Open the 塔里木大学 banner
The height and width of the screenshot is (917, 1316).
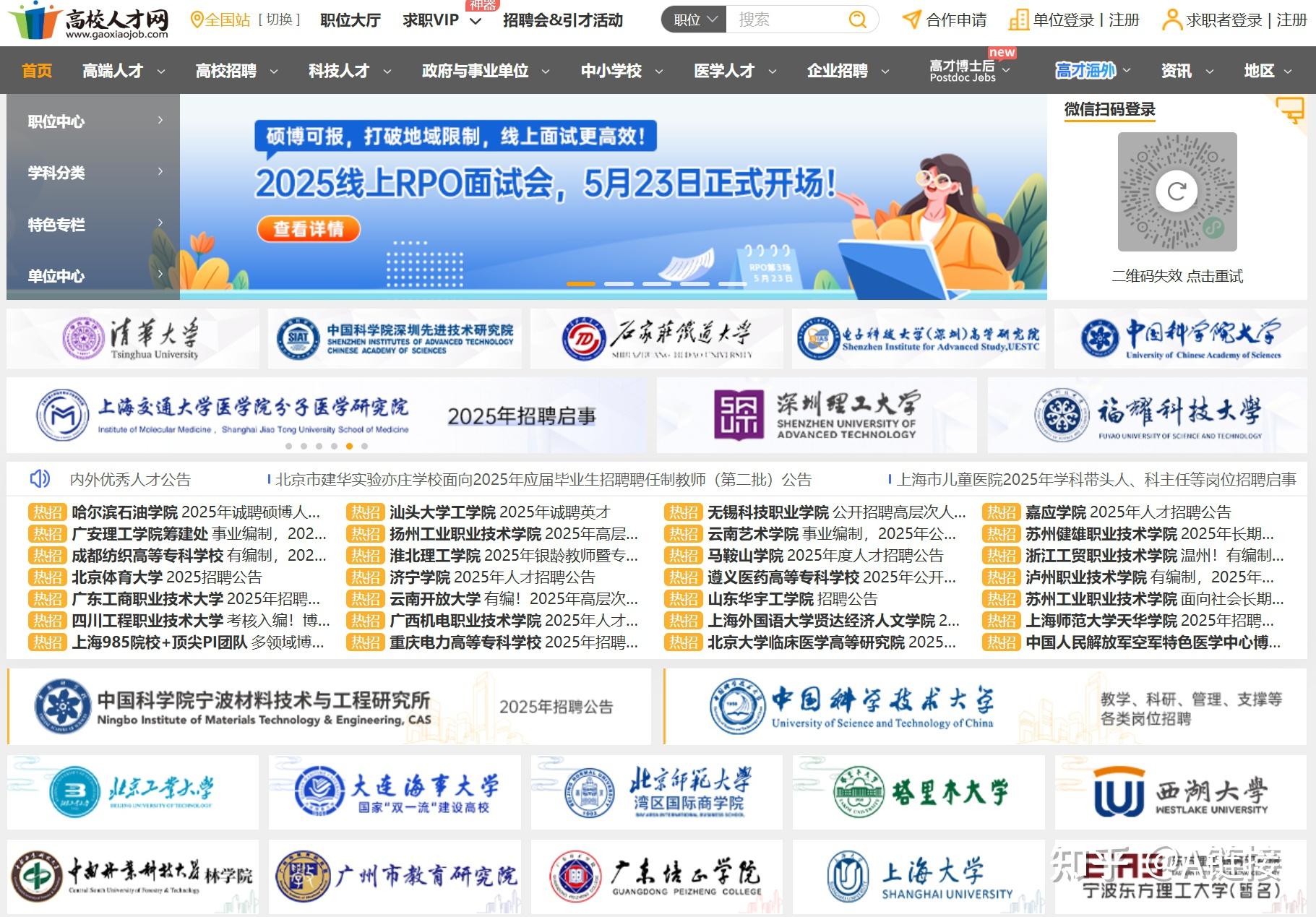pyautogui.click(x=919, y=793)
